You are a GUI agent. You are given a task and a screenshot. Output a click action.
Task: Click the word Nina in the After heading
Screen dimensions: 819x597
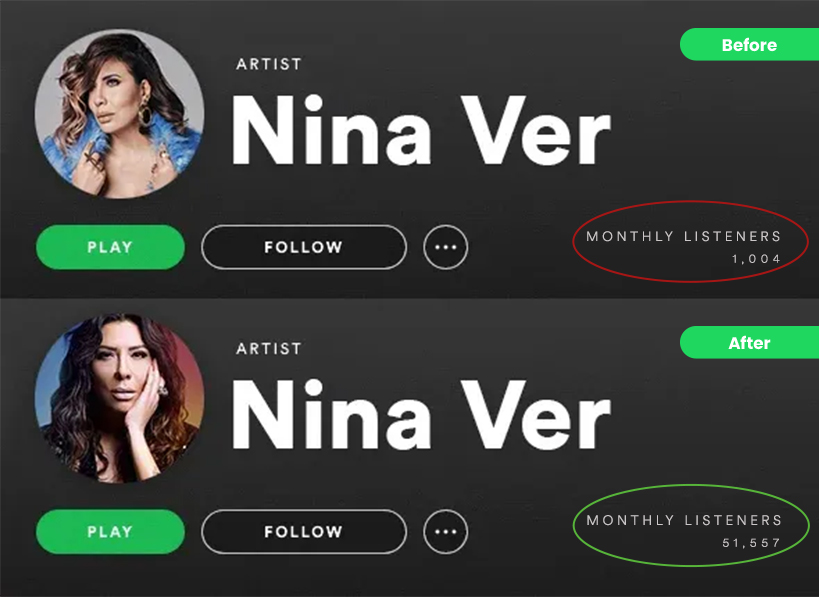point(332,414)
